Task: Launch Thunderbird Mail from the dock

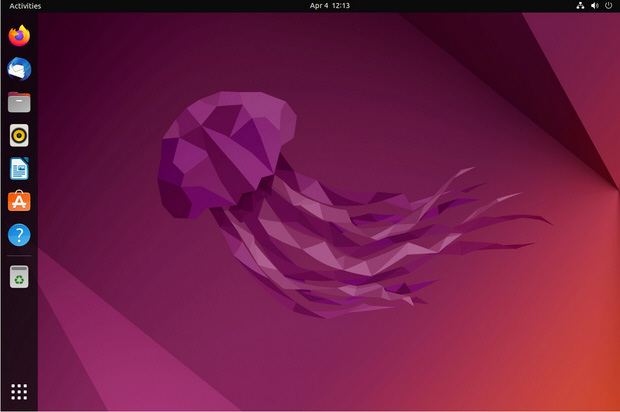Action: click(x=19, y=69)
